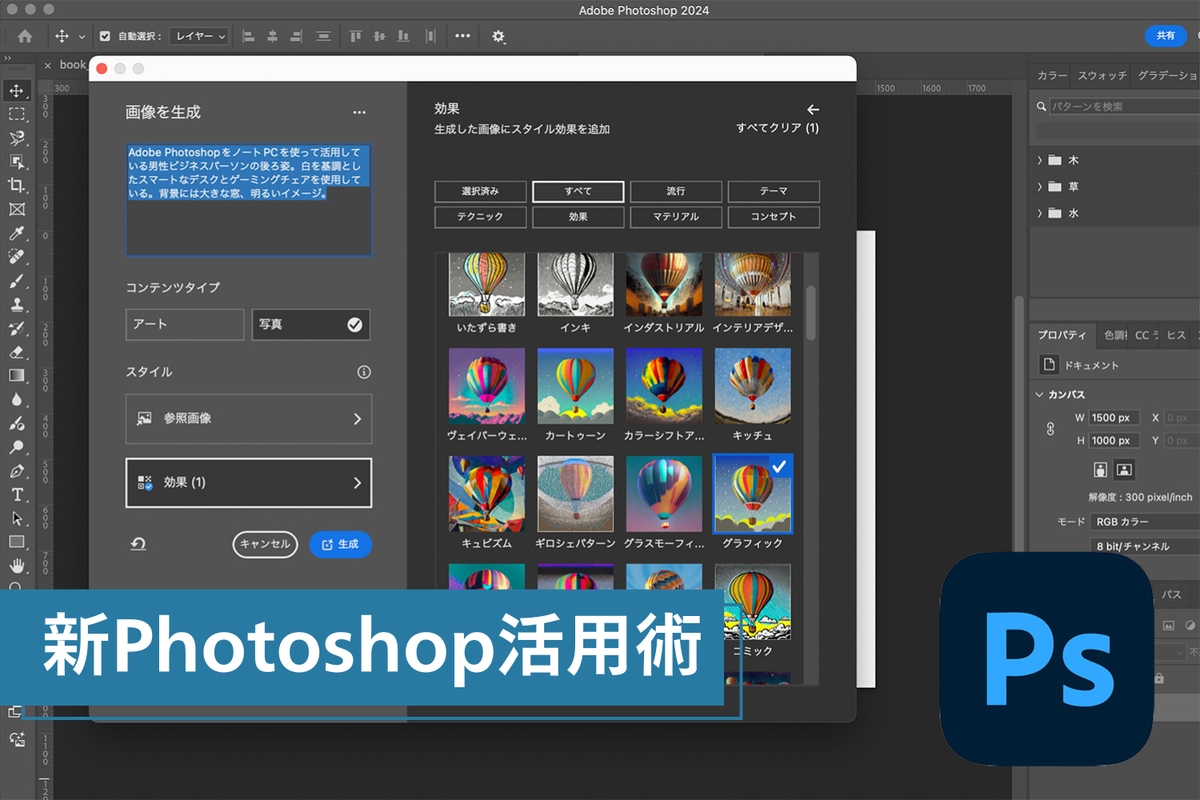This screenshot has width=1200, height=800.
Task: Click the info icon next to スタイル
Action: pos(364,372)
